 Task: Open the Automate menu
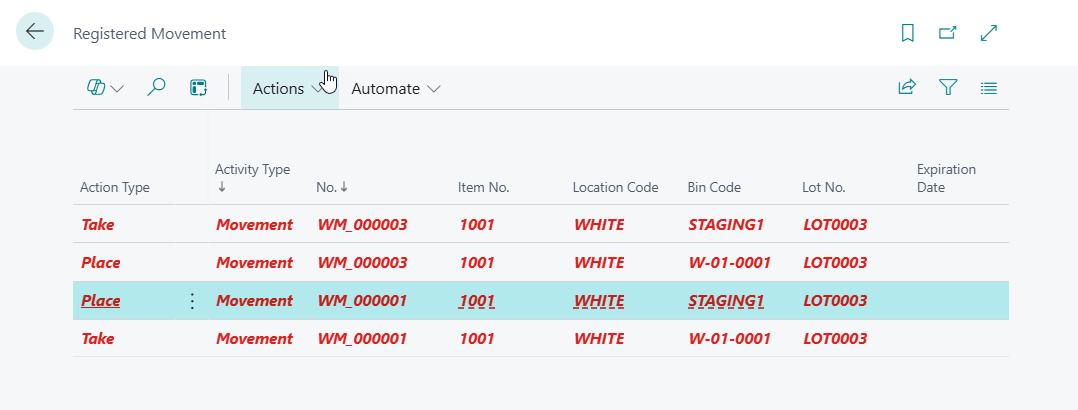click(x=396, y=88)
